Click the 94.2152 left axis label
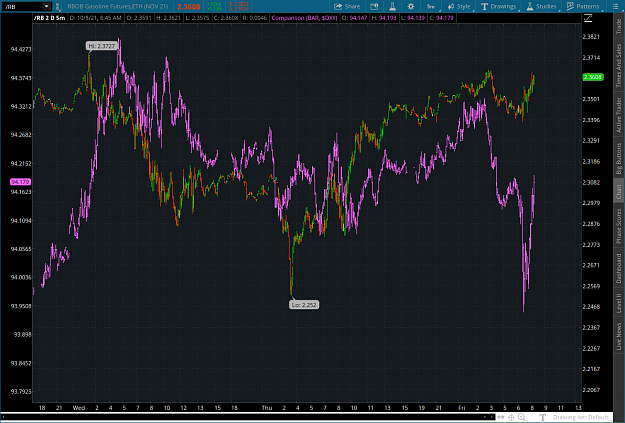 pos(21,163)
